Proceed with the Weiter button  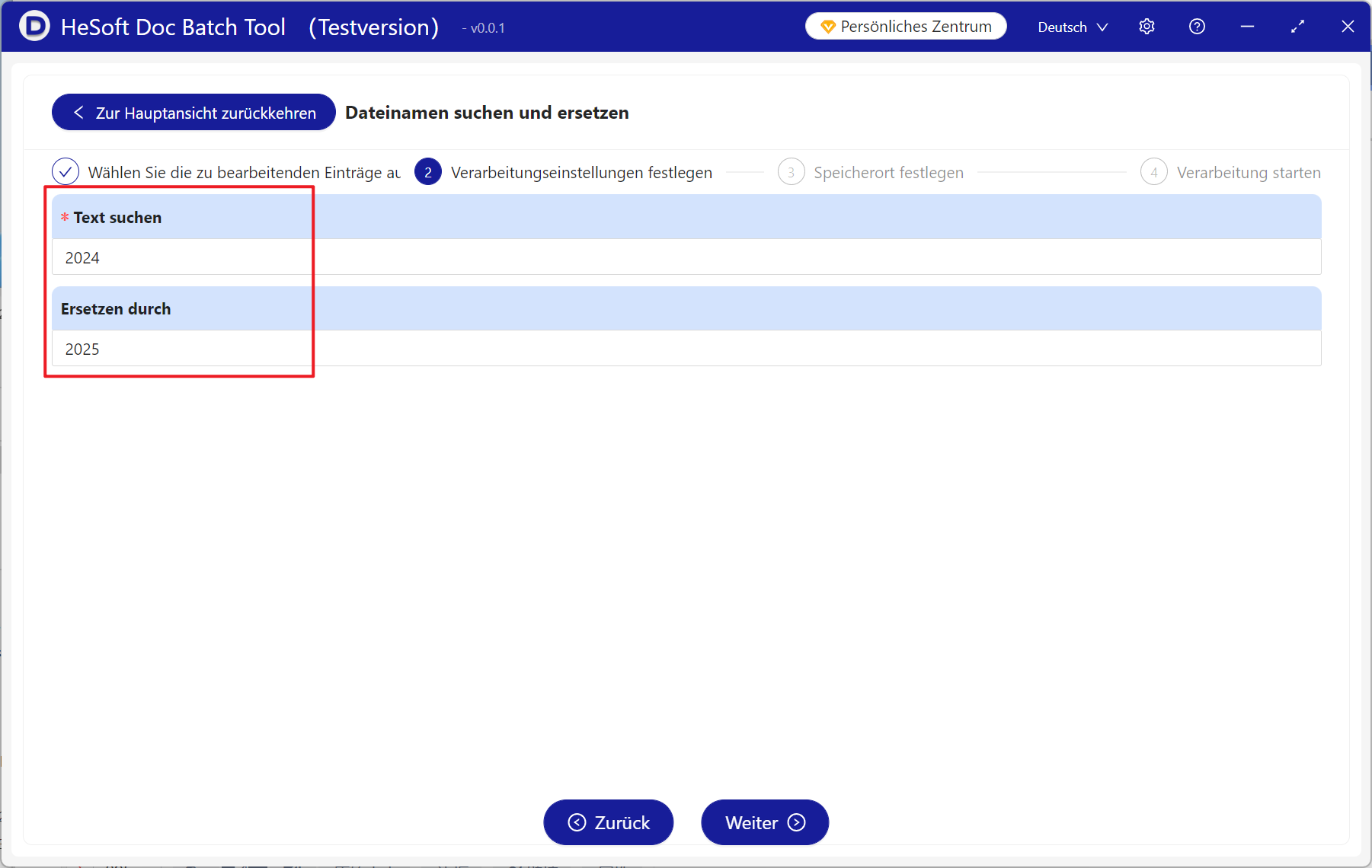coord(764,822)
